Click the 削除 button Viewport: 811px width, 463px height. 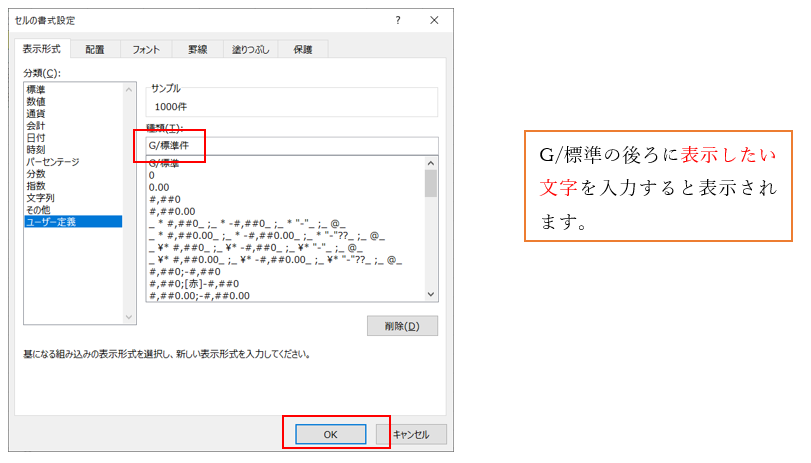(x=402, y=326)
